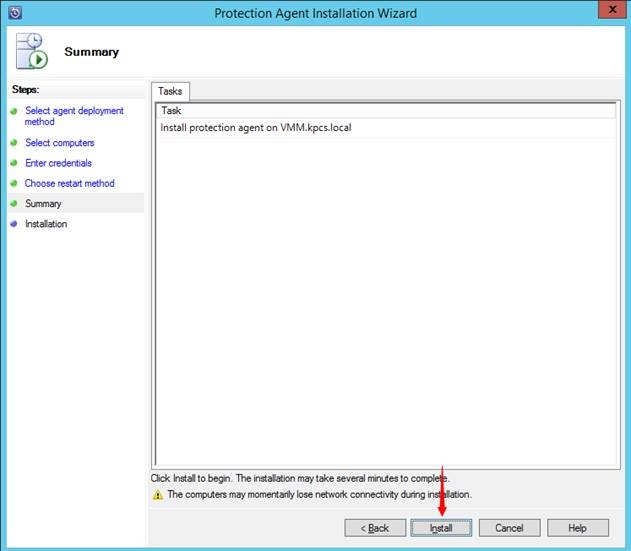Select the VMM.kpcs.local install task row
Screen dimensions: 631x551
point(255,128)
